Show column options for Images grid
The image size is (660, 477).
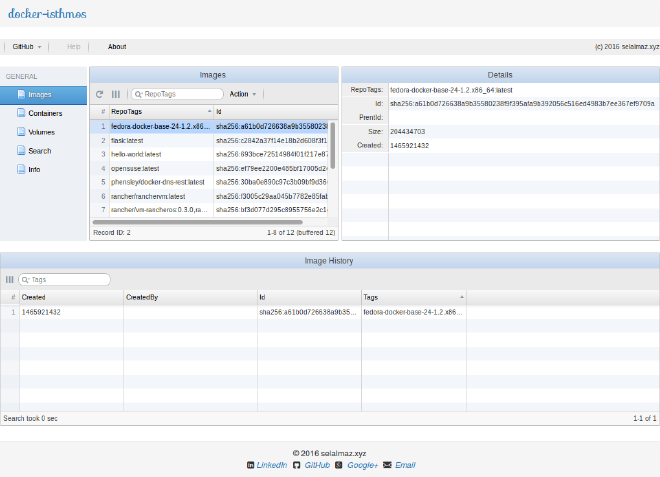pos(116,94)
